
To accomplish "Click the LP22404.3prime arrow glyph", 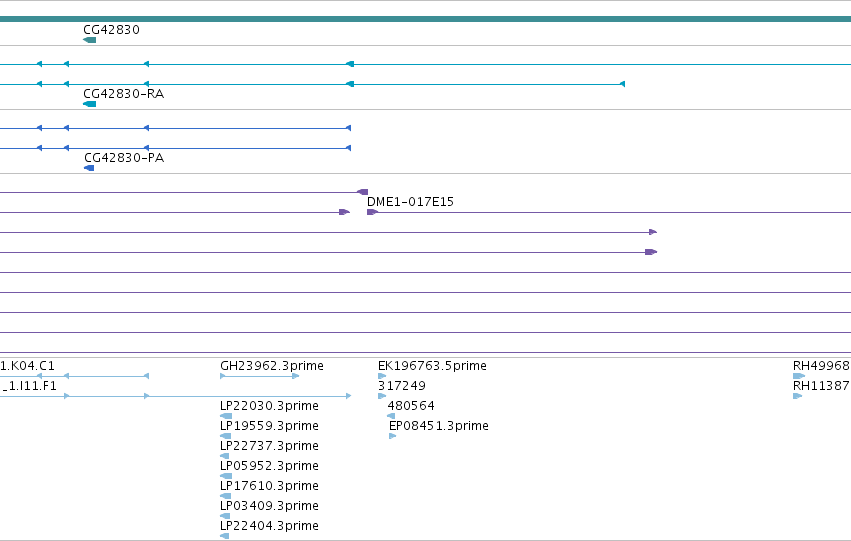I will click(x=224, y=536).
